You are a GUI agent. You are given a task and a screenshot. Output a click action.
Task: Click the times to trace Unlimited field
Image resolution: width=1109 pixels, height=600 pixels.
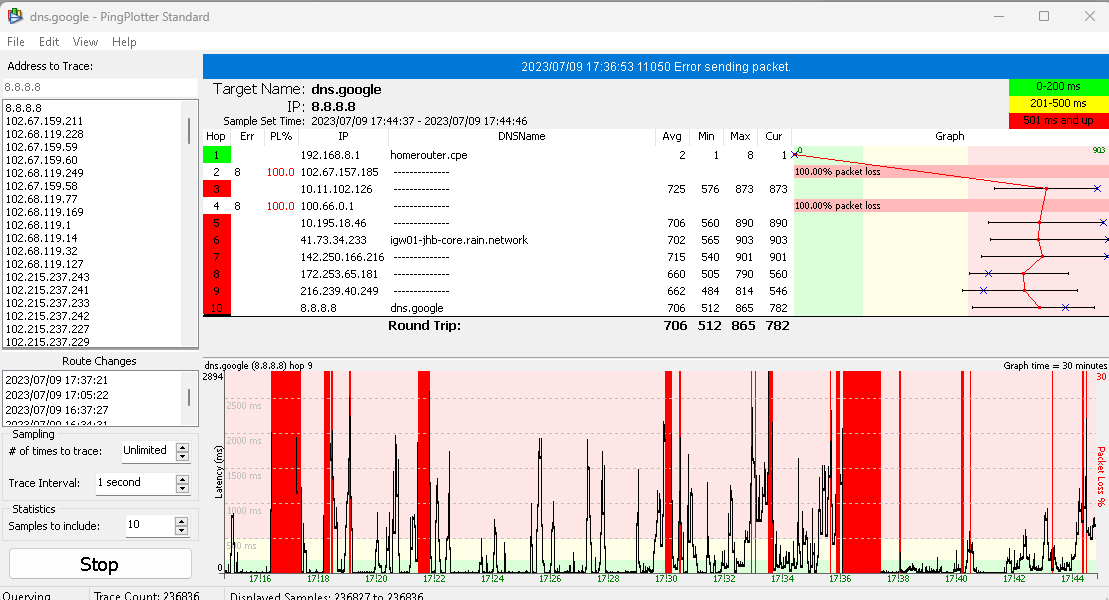(x=148, y=450)
